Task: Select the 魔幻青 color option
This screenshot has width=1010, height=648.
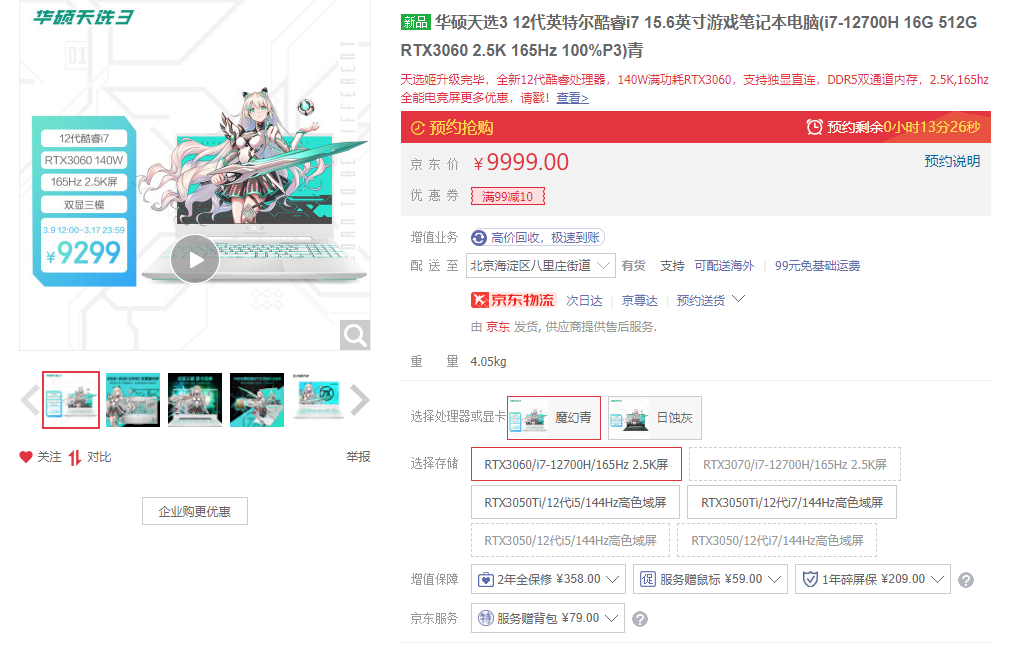Action: pyautogui.click(x=554, y=418)
